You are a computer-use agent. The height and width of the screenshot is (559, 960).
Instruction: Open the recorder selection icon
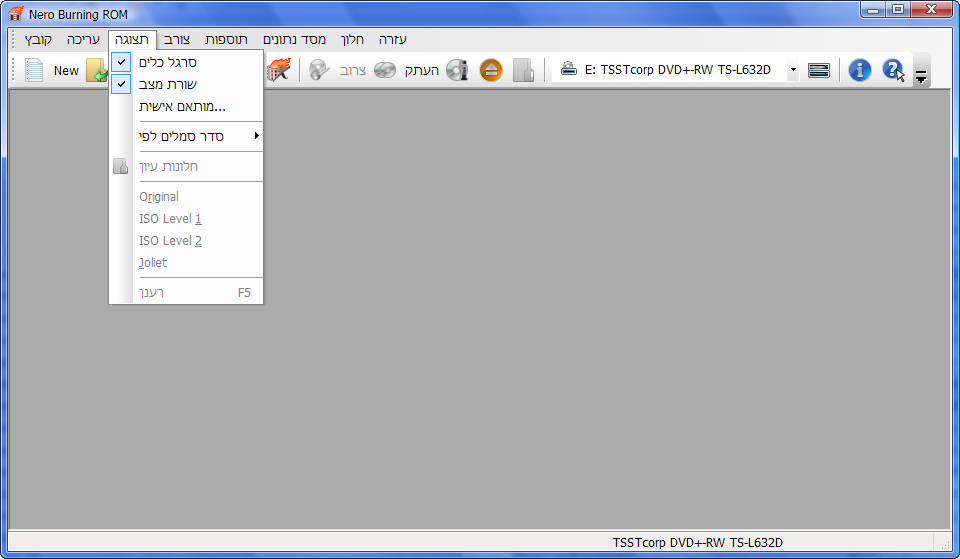tap(819, 70)
